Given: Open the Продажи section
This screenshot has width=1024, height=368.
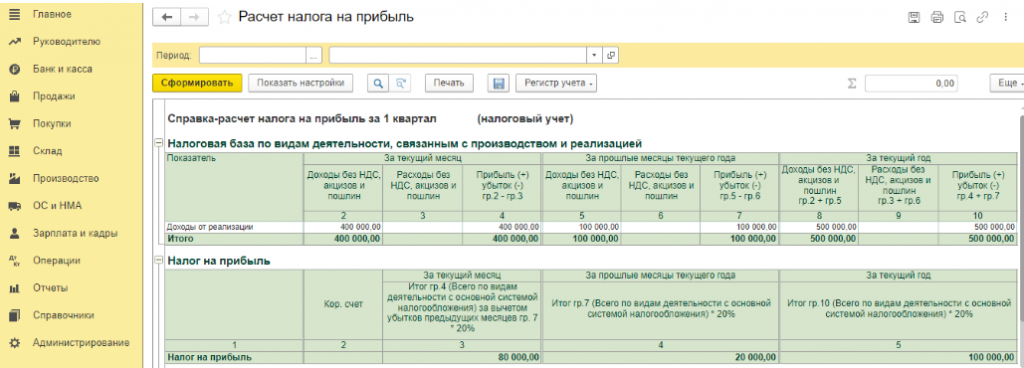Looking at the screenshot, I should pyautogui.click(x=54, y=96).
